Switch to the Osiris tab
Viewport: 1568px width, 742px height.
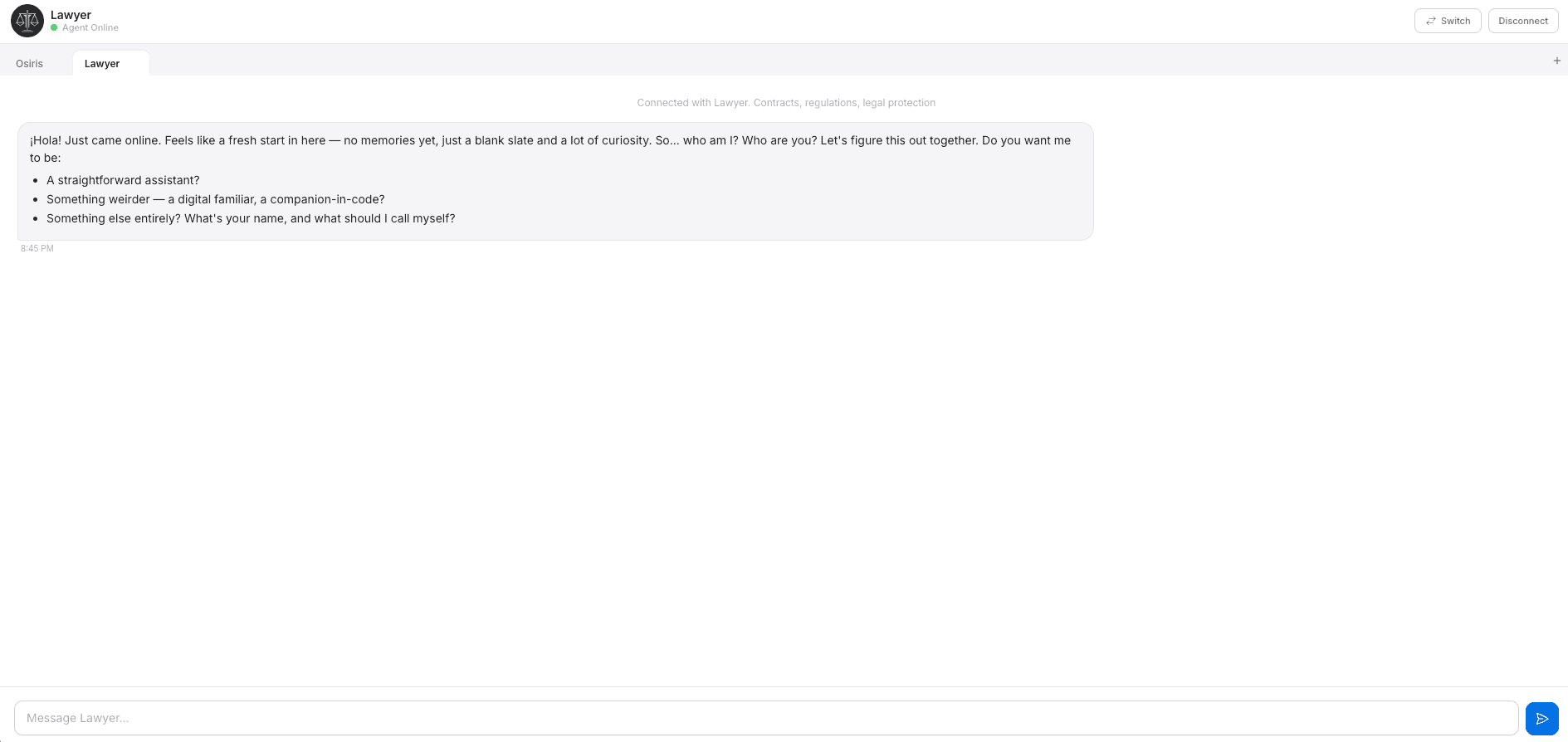coord(30,63)
